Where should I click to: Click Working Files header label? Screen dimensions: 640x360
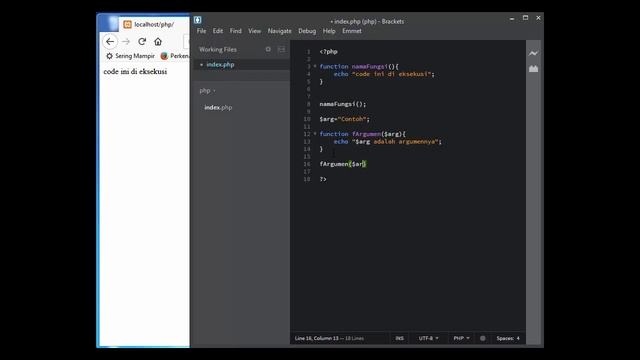pos(218,49)
